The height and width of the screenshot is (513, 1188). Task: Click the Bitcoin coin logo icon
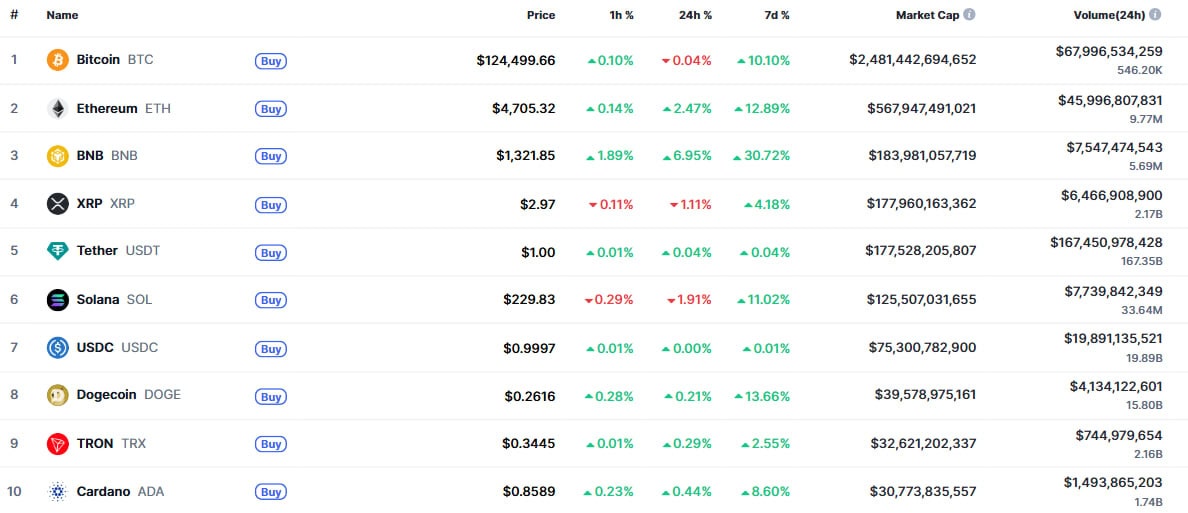click(58, 60)
